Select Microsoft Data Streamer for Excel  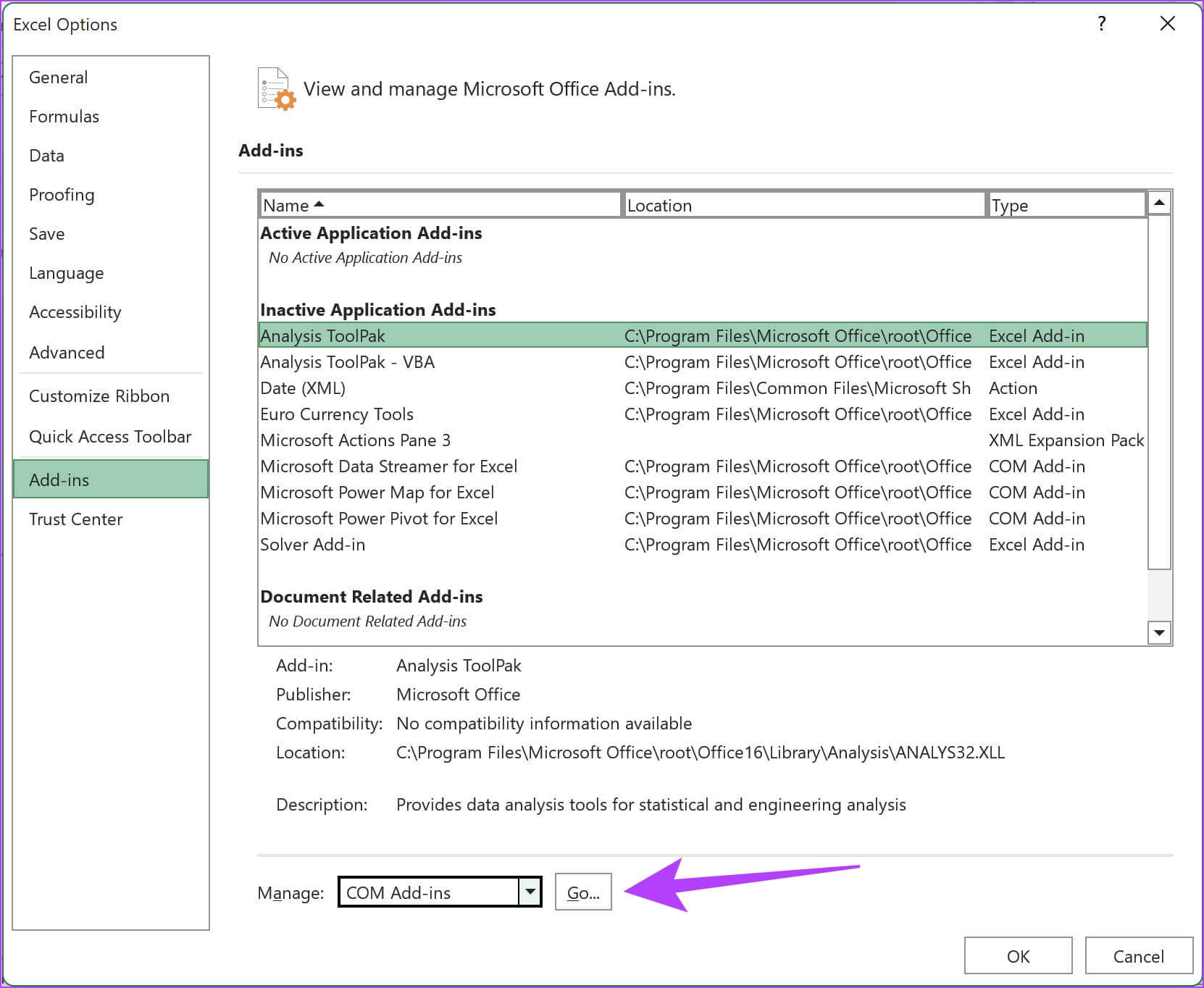pos(703,466)
